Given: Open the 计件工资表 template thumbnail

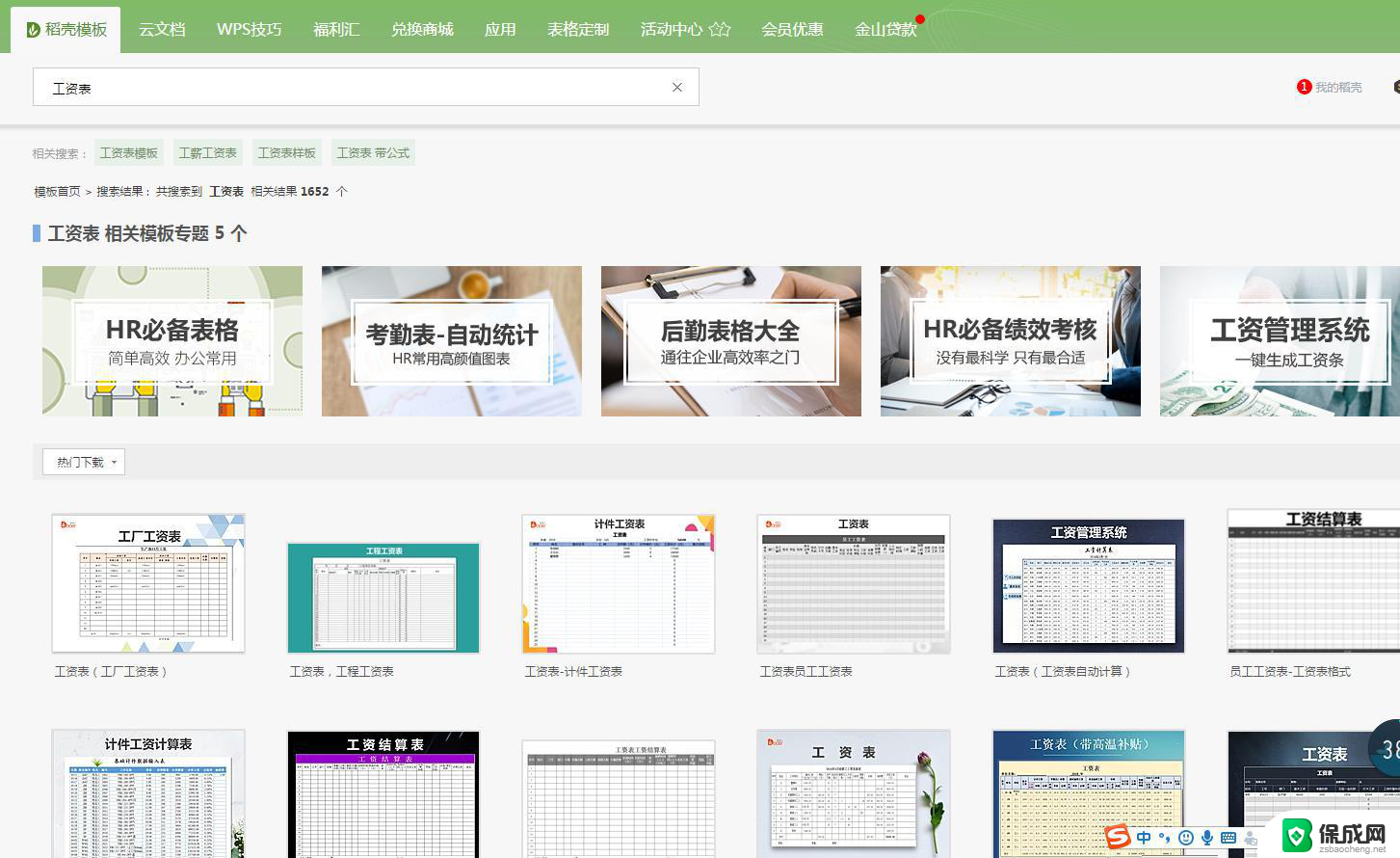Looking at the screenshot, I should point(619,583).
